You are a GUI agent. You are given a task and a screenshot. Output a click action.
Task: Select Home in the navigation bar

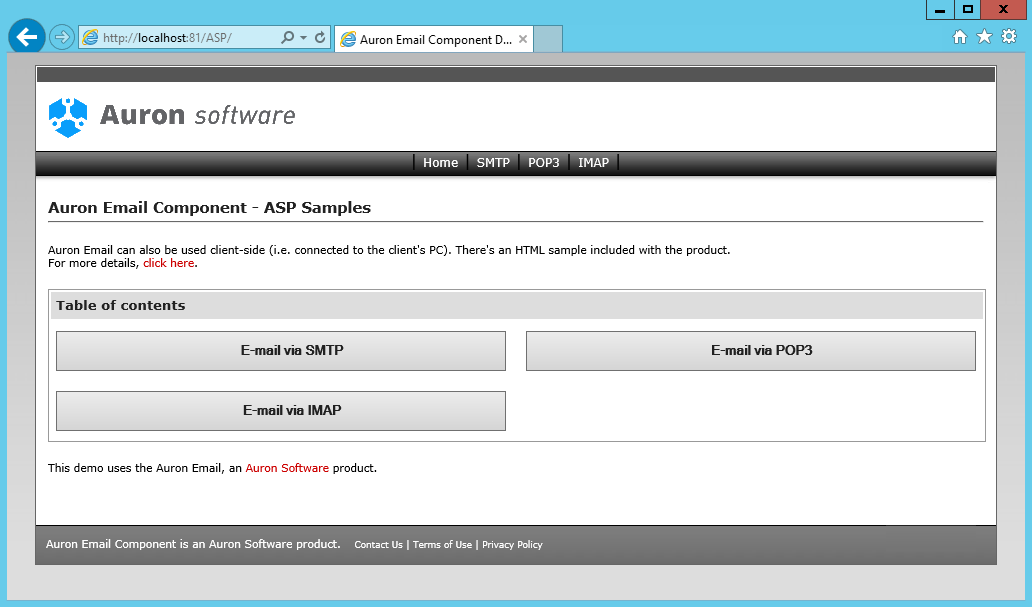440,163
